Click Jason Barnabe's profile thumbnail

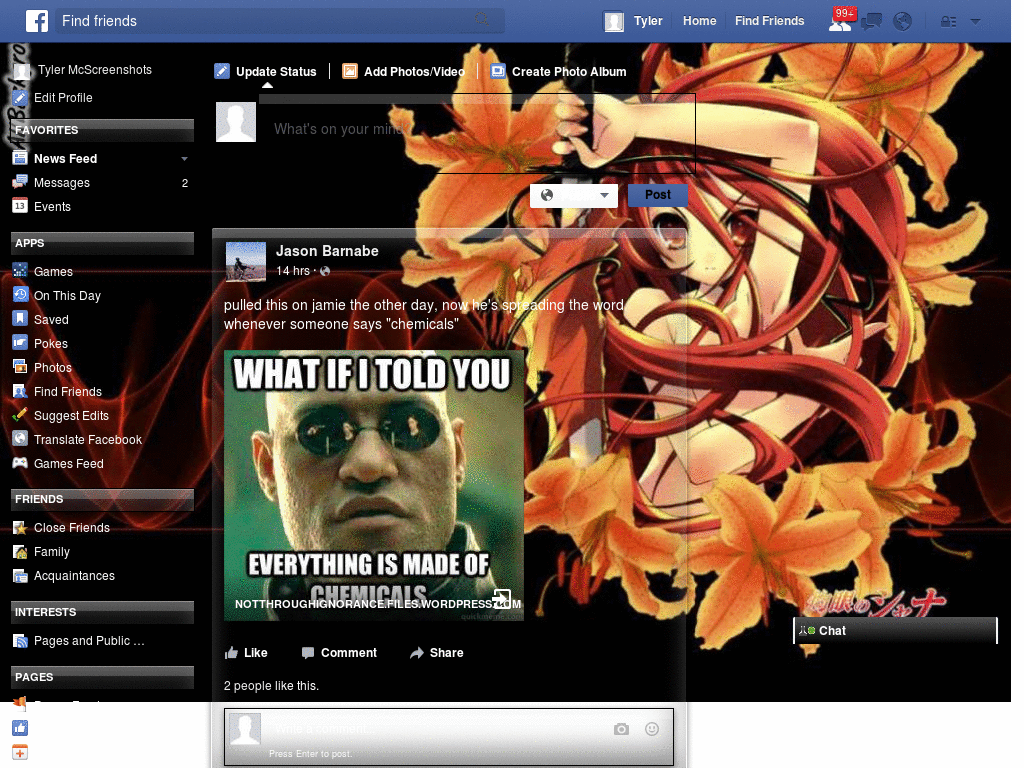[x=246, y=261]
